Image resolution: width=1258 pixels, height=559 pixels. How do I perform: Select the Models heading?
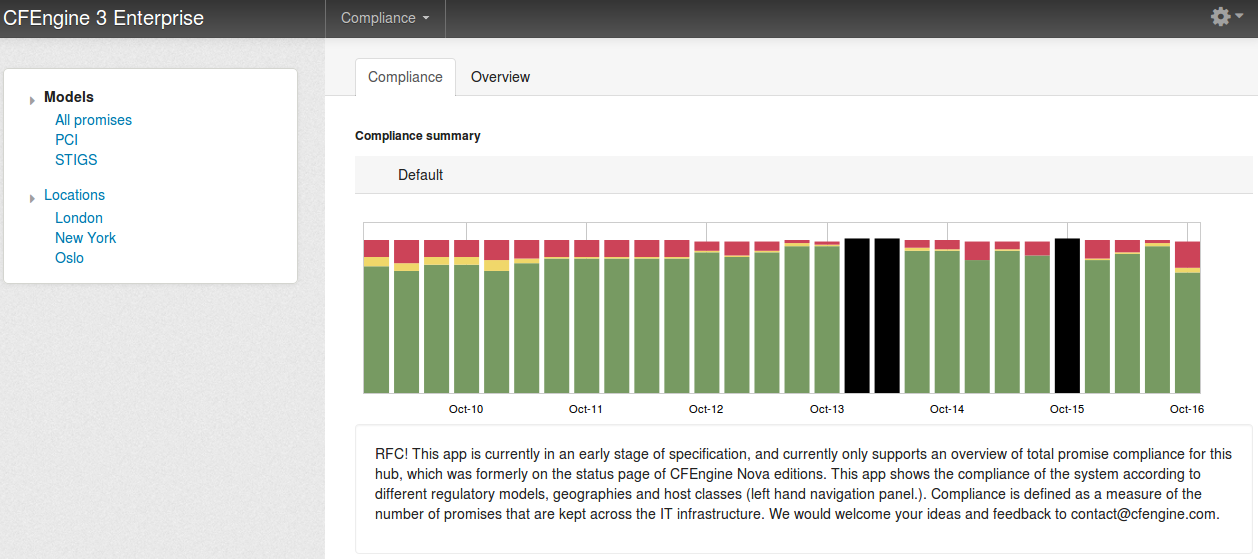pos(69,97)
